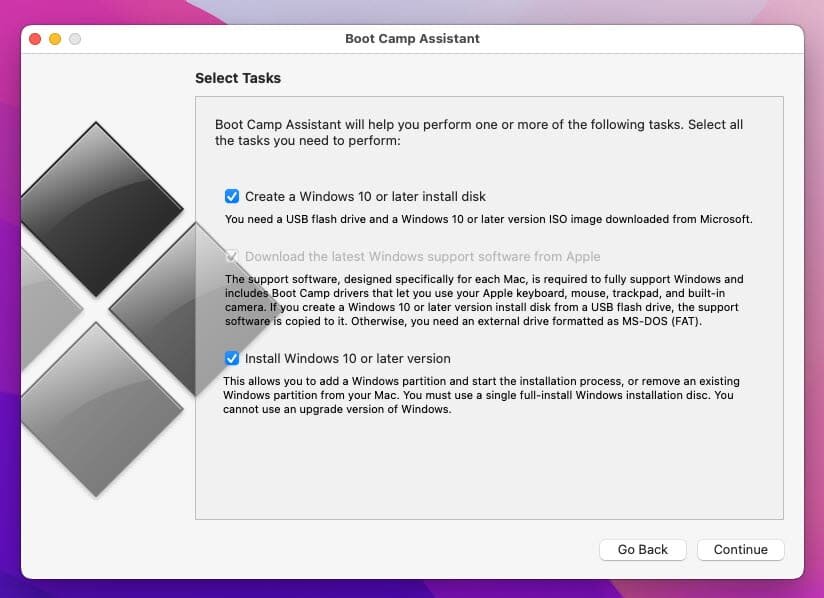The image size is (824, 598).
Task: Click the 'Create a Windows 10 or later install disk' label
Action: pos(365,197)
